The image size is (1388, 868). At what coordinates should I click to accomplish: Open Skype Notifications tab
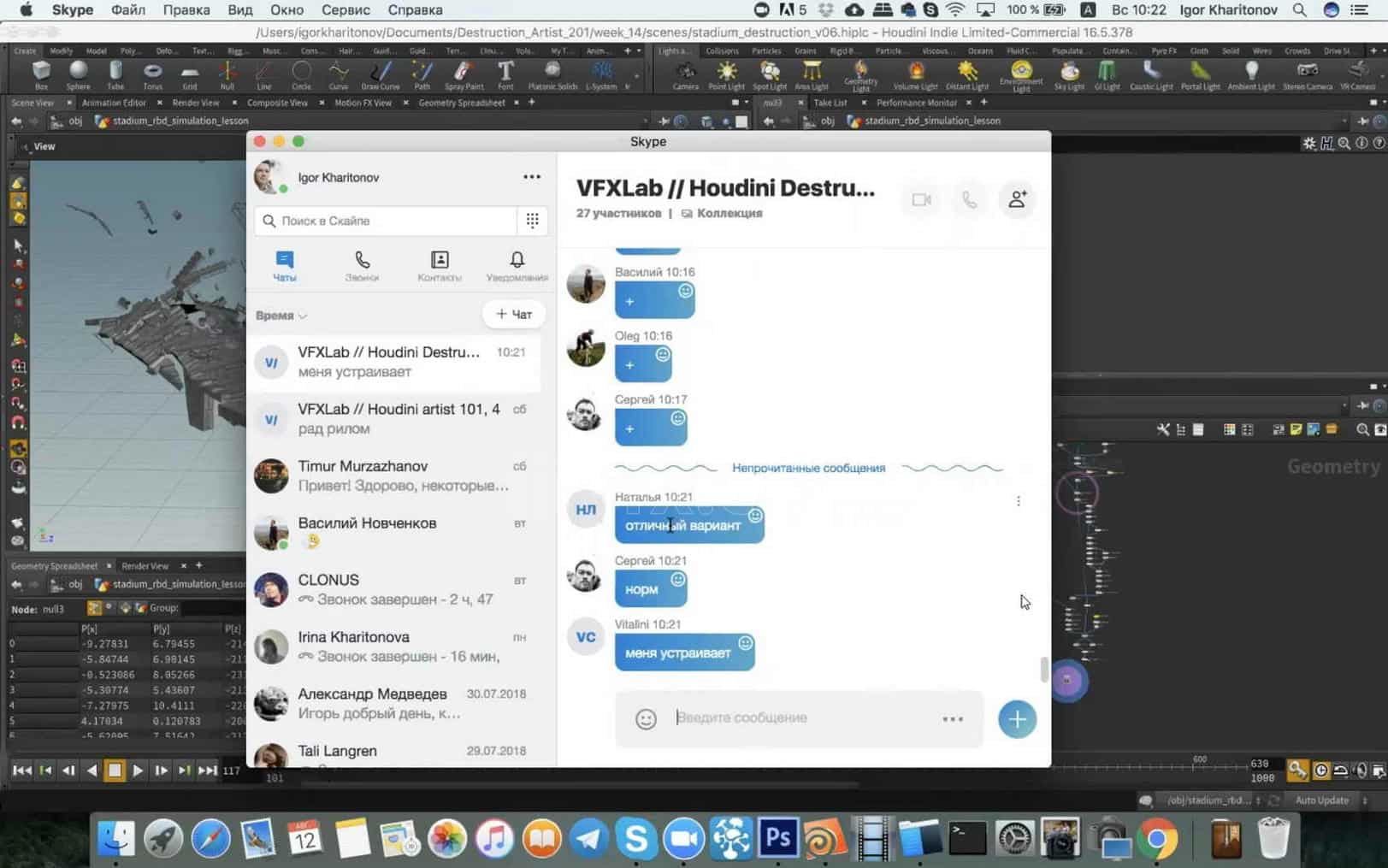point(517,266)
